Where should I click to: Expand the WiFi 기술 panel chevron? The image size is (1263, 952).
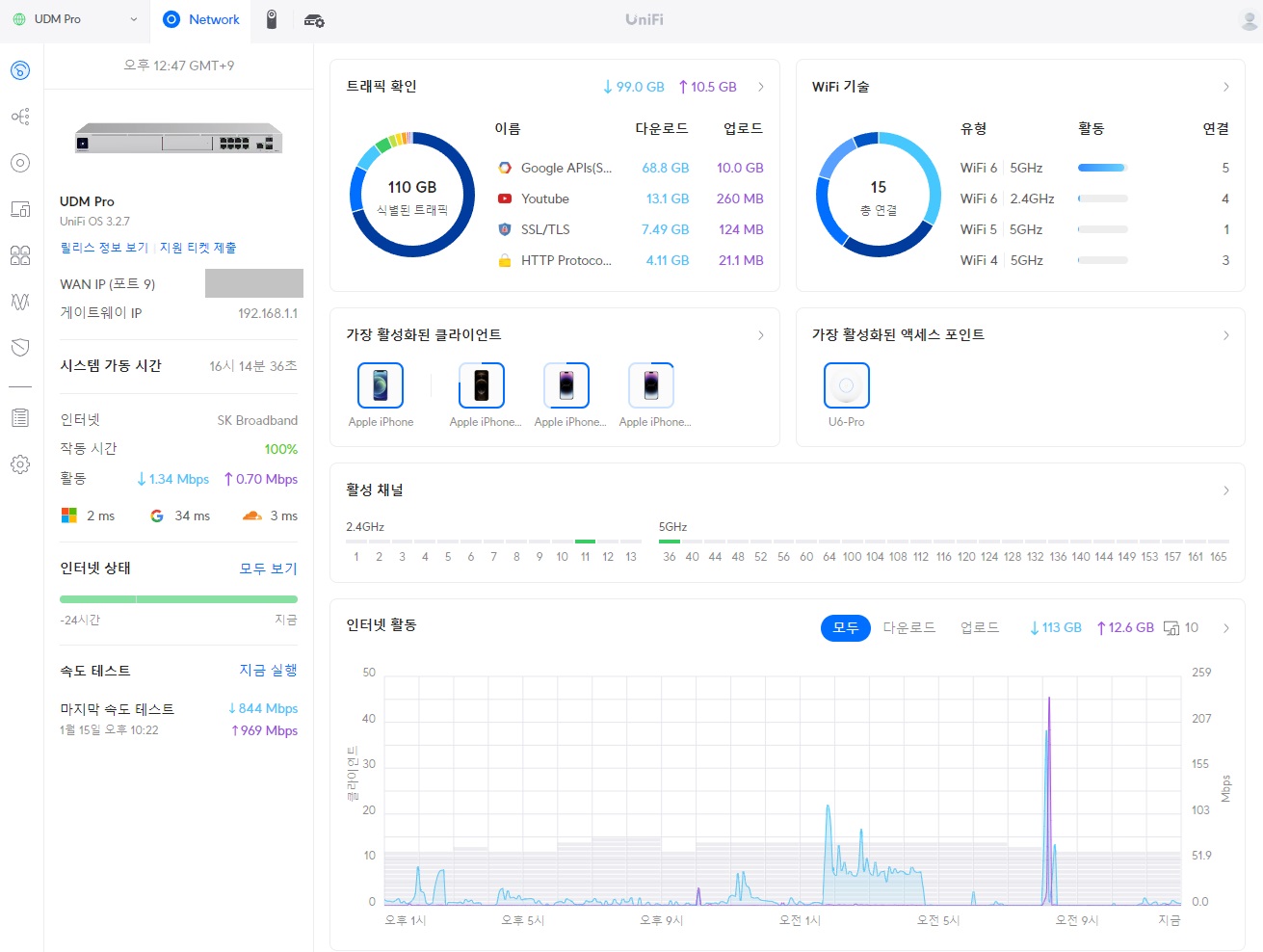click(1226, 87)
